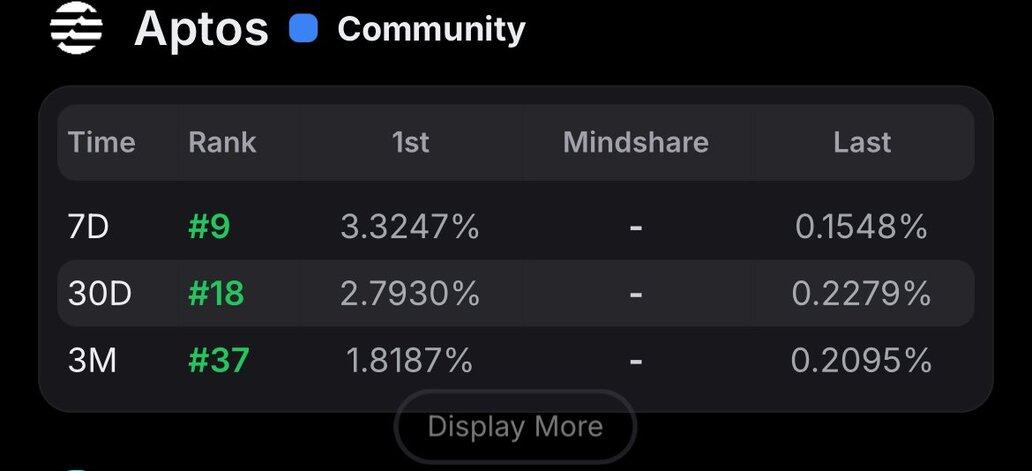The width and height of the screenshot is (1032, 471).
Task: Click the green #18 rank
Action: pos(216,293)
